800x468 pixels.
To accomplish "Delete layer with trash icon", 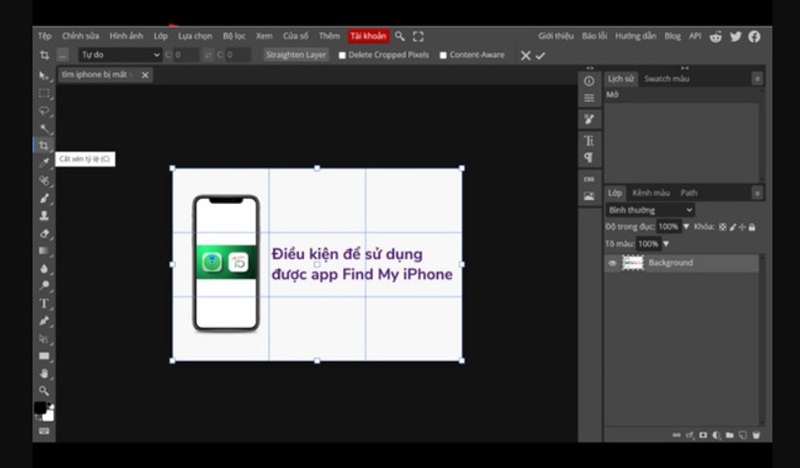I will click(756, 435).
